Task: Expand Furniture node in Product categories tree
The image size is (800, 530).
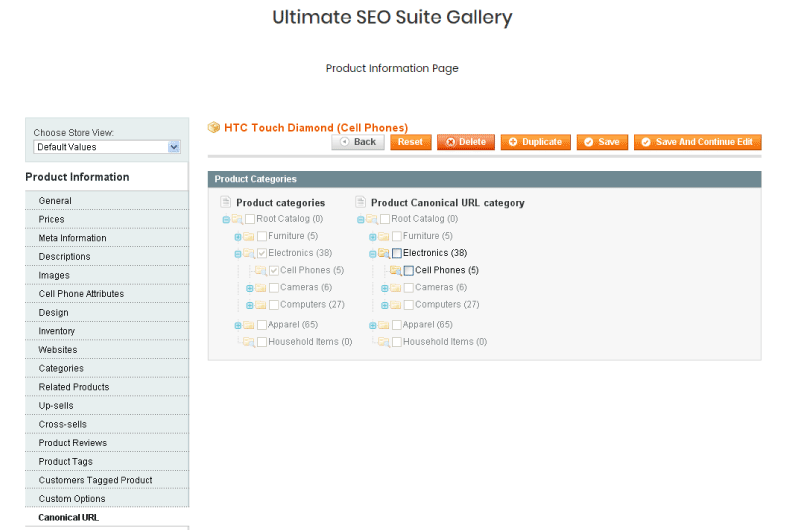Action: (238, 237)
